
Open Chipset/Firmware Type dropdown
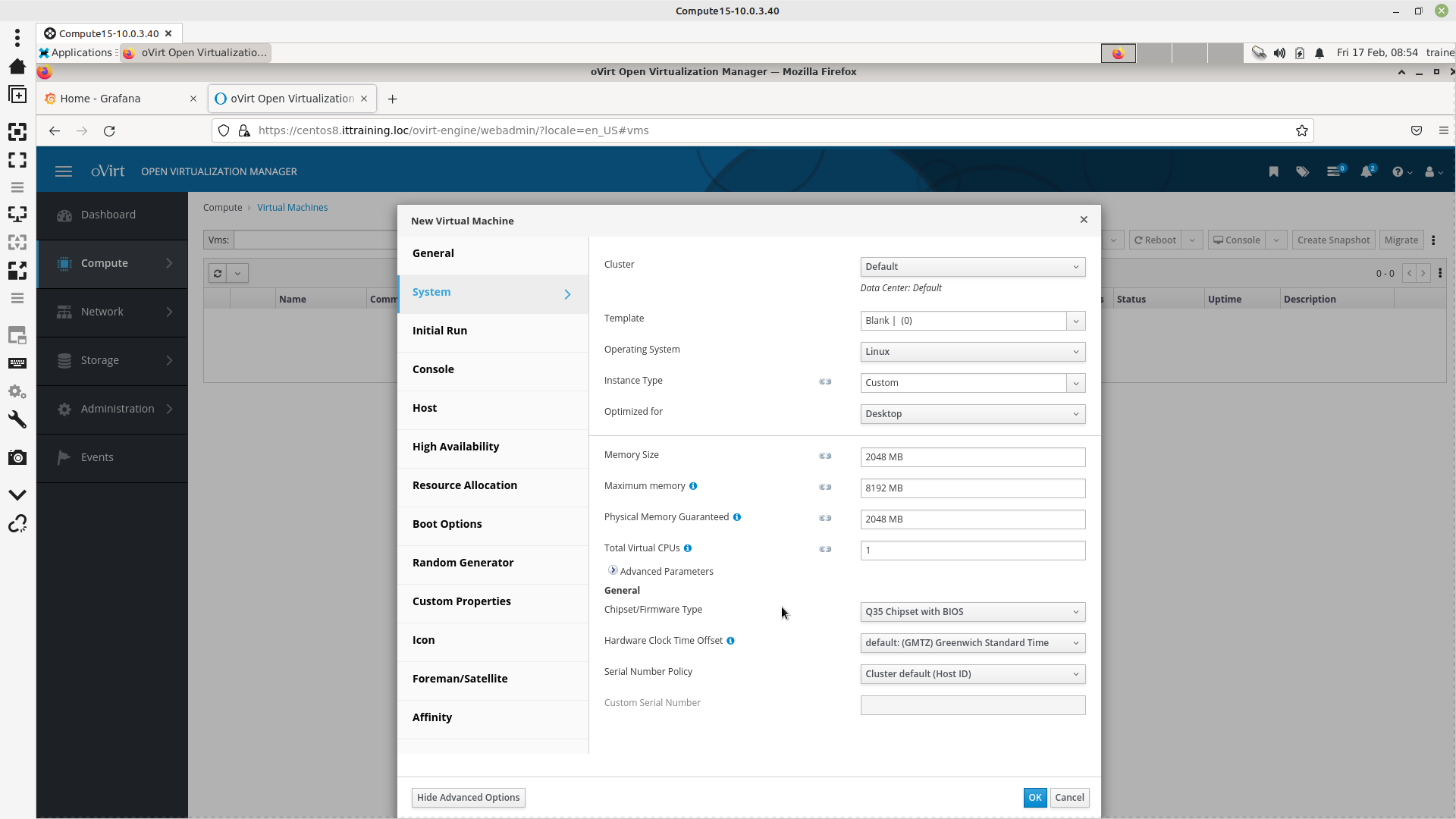tap(972, 612)
